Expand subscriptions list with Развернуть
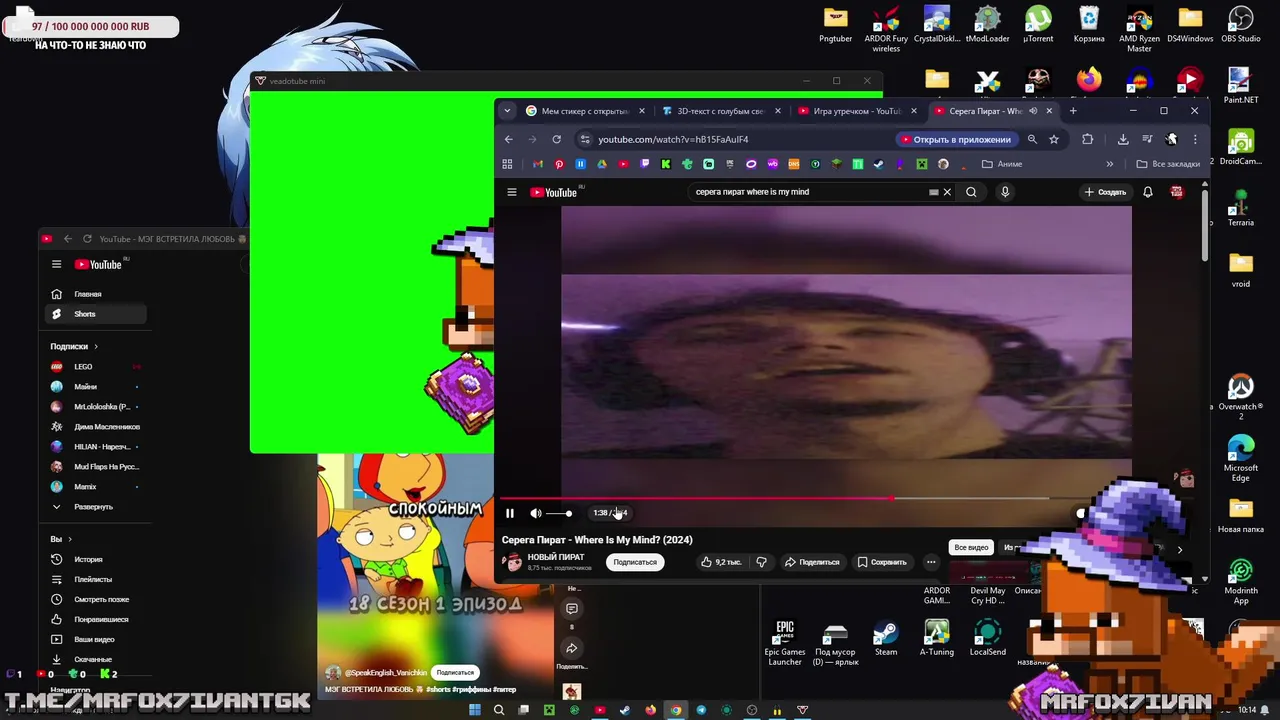Image resolution: width=1280 pixels, height=720 pixels. click(96, 507)
